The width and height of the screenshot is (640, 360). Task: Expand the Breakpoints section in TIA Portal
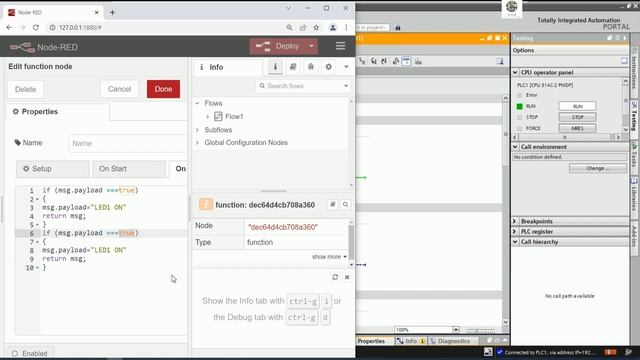coord(515,221)
